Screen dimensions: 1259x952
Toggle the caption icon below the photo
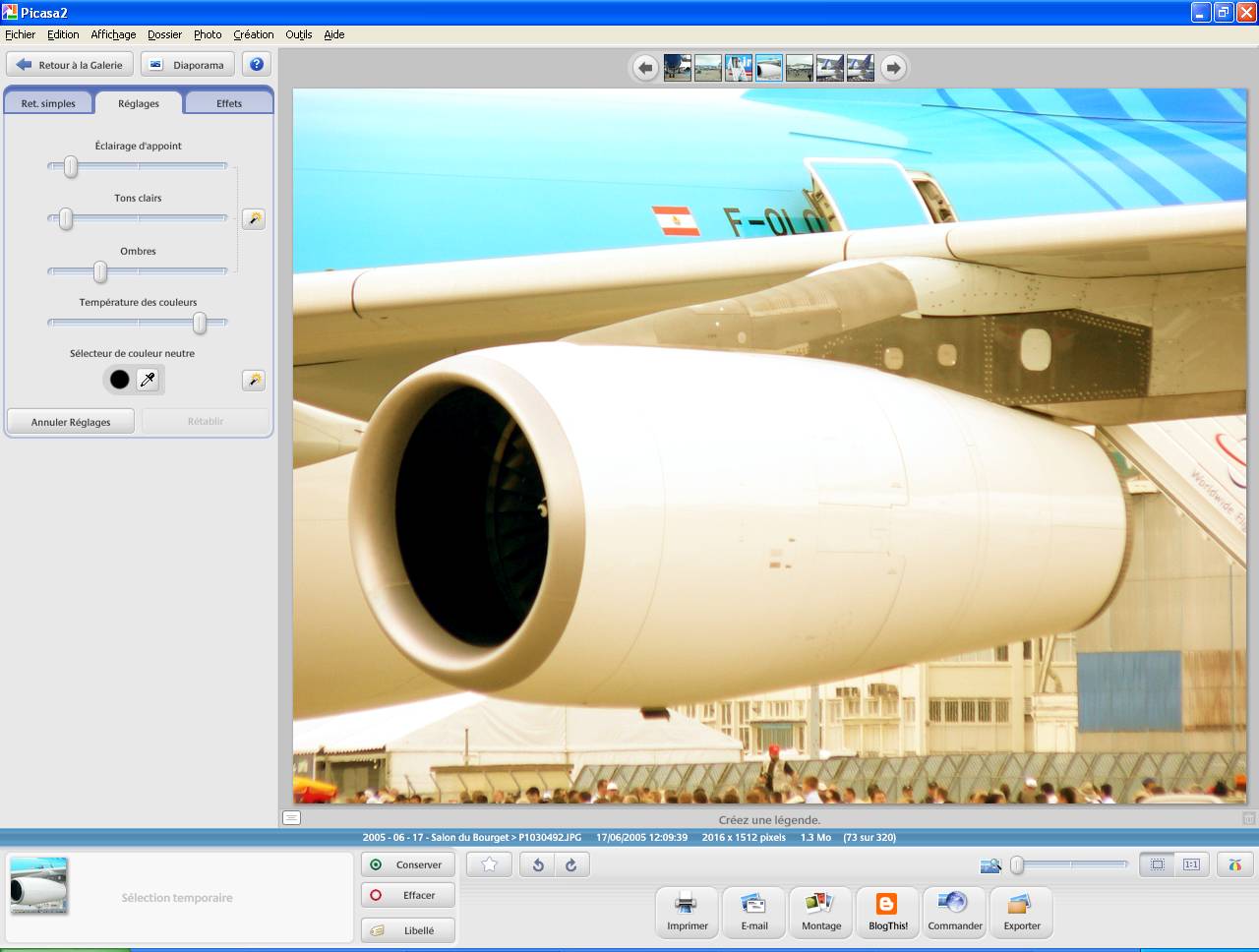(291, 817)
